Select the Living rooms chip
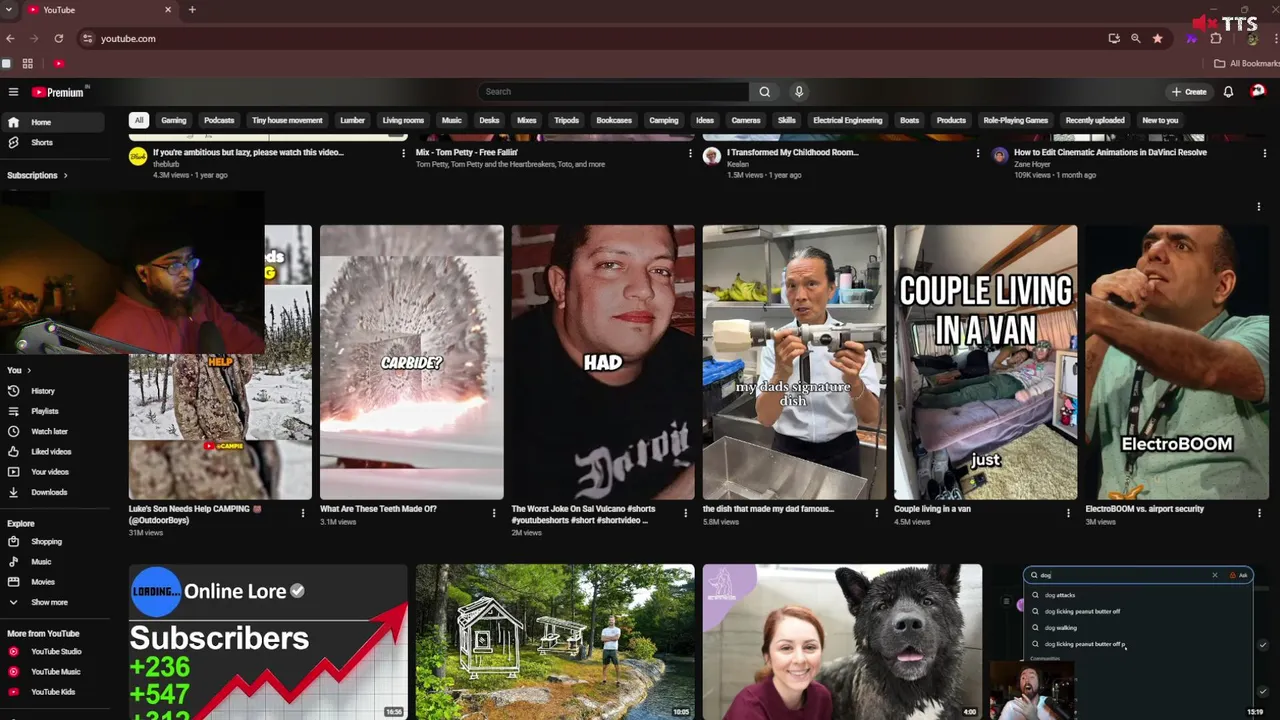 pos(403,120)
